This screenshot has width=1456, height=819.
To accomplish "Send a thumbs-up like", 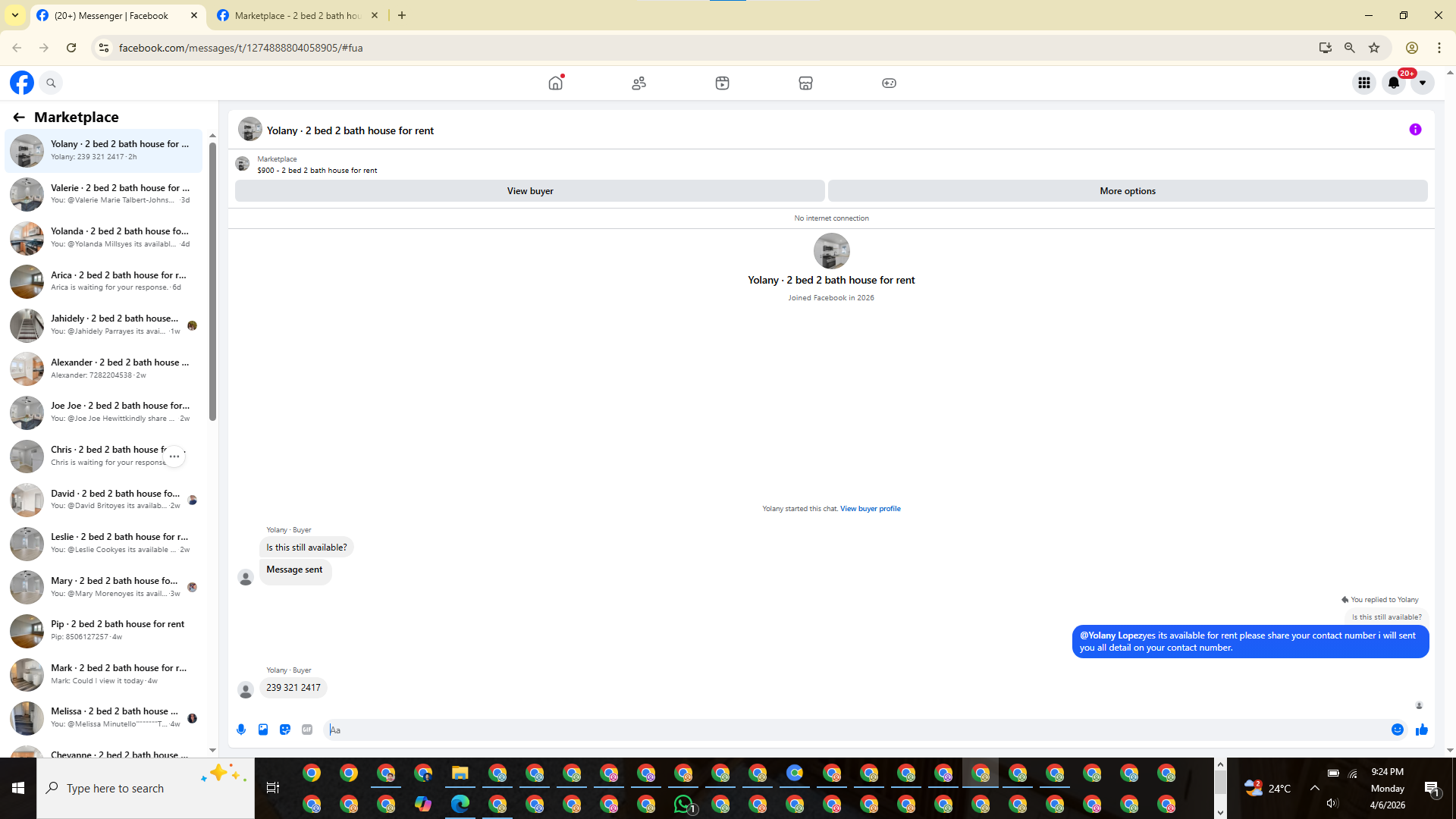I will 1422,730.
